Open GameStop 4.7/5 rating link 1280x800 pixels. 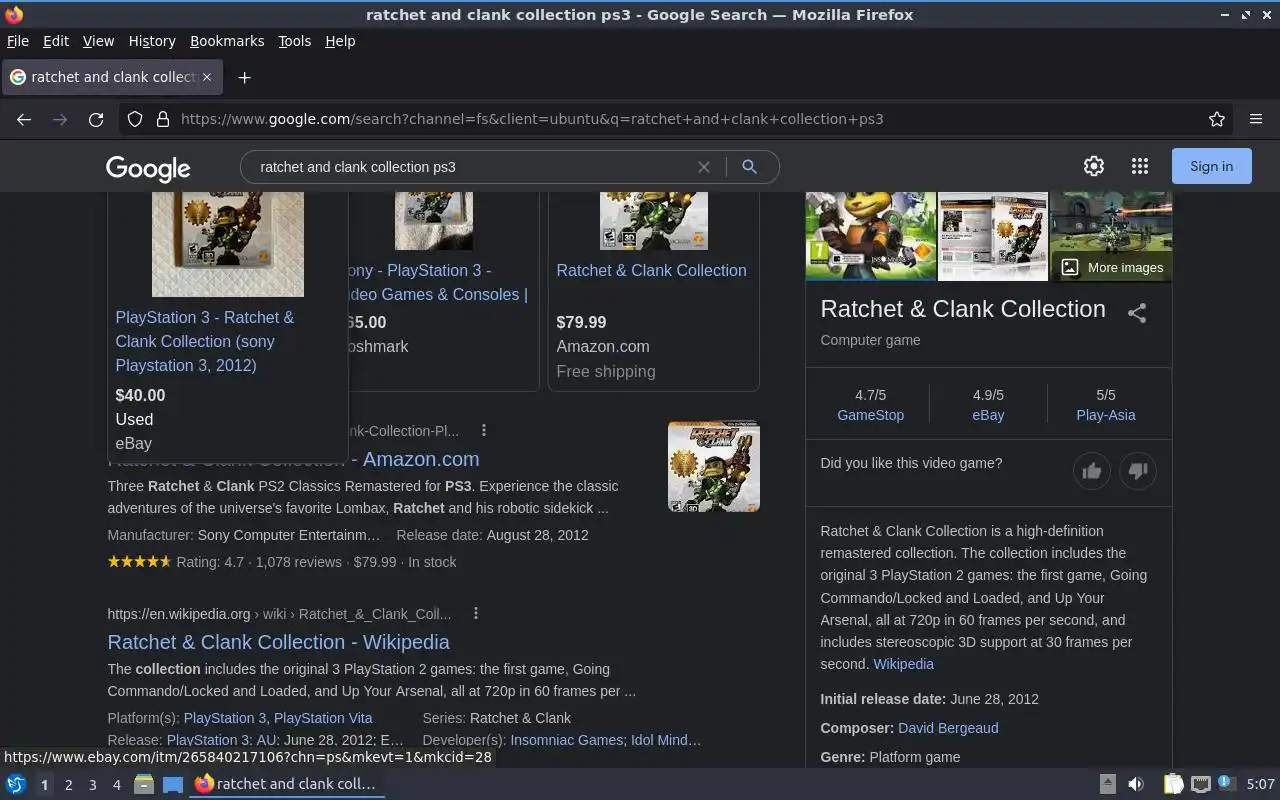tap(870, 415)
